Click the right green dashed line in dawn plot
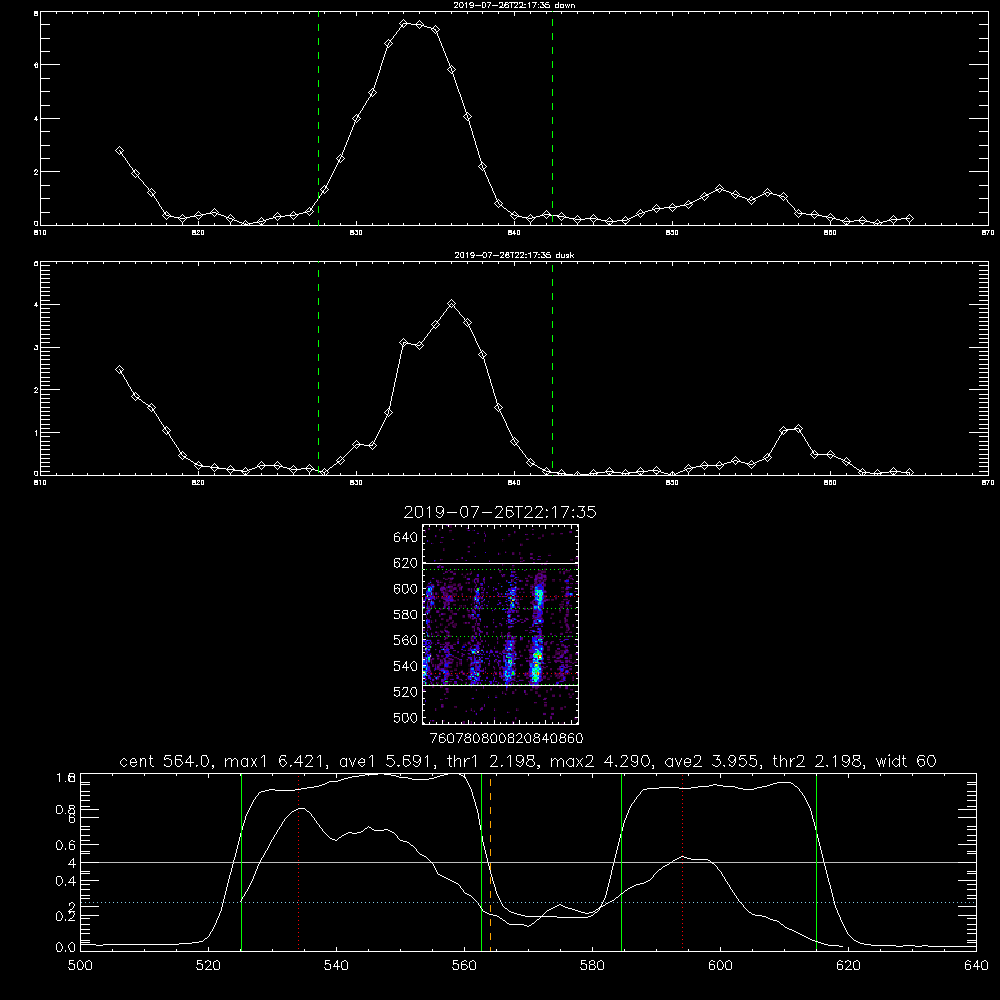The width and height of the screenshot is (1000, 1000). tap(552, 118)
